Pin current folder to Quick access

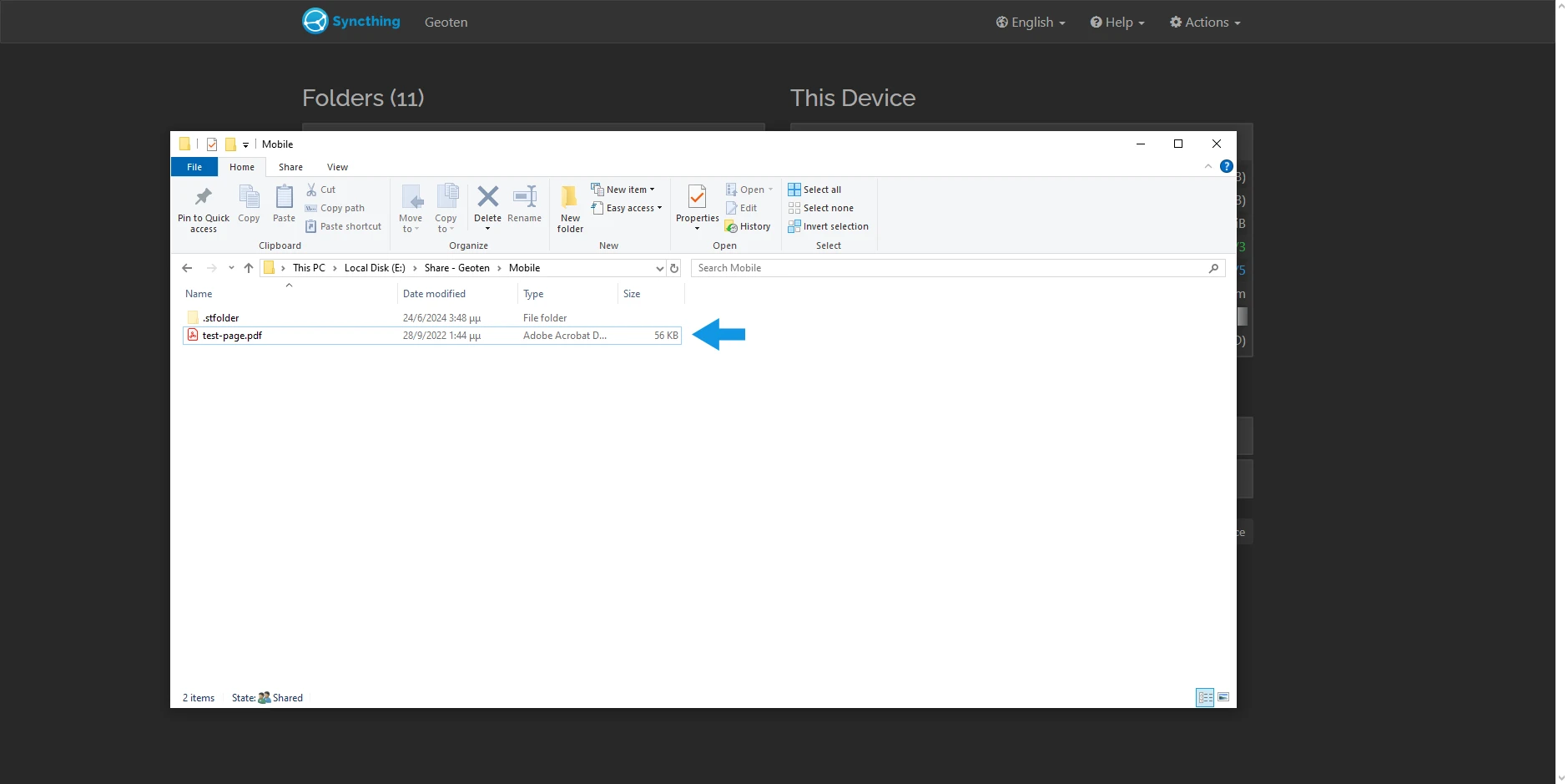202,207
